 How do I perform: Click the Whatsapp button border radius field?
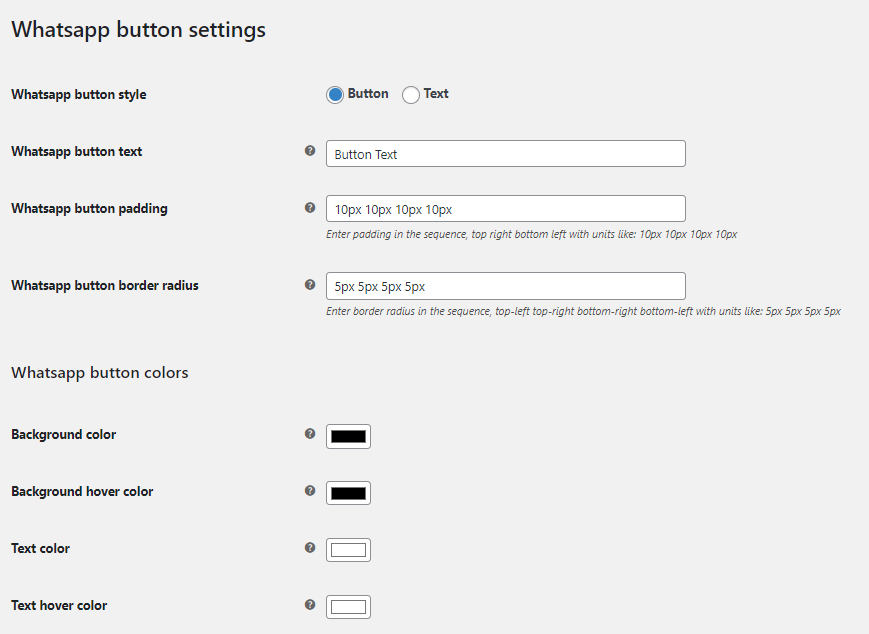(x=505, y=286)
